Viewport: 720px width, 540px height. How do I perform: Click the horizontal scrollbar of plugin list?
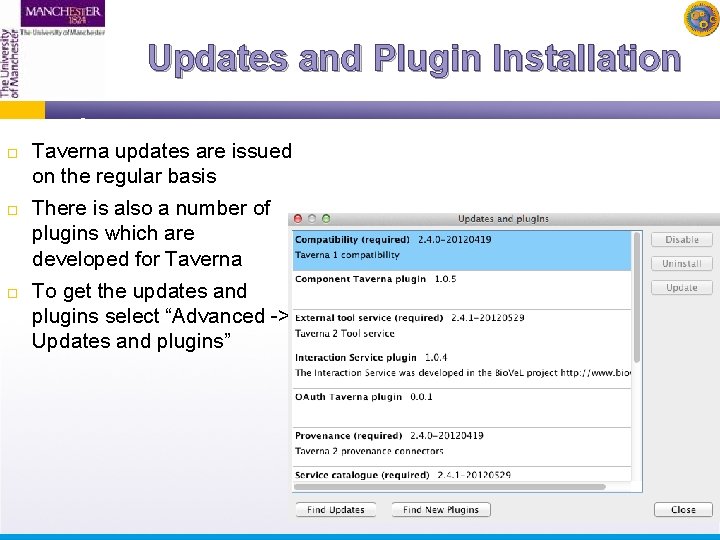(x=450, y=487)
